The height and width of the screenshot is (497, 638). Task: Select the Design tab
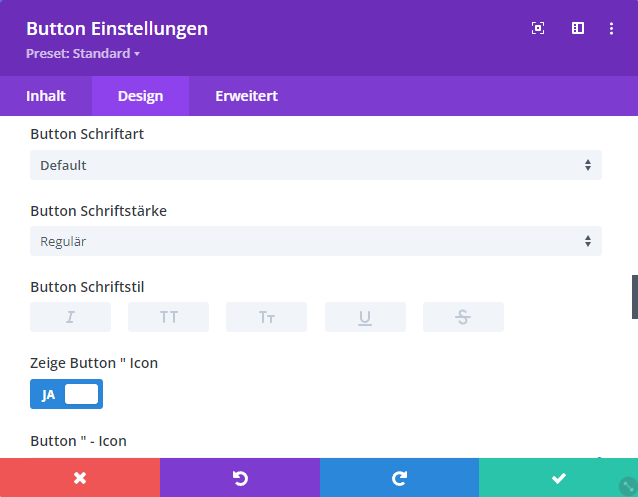[x=140, y=96]
